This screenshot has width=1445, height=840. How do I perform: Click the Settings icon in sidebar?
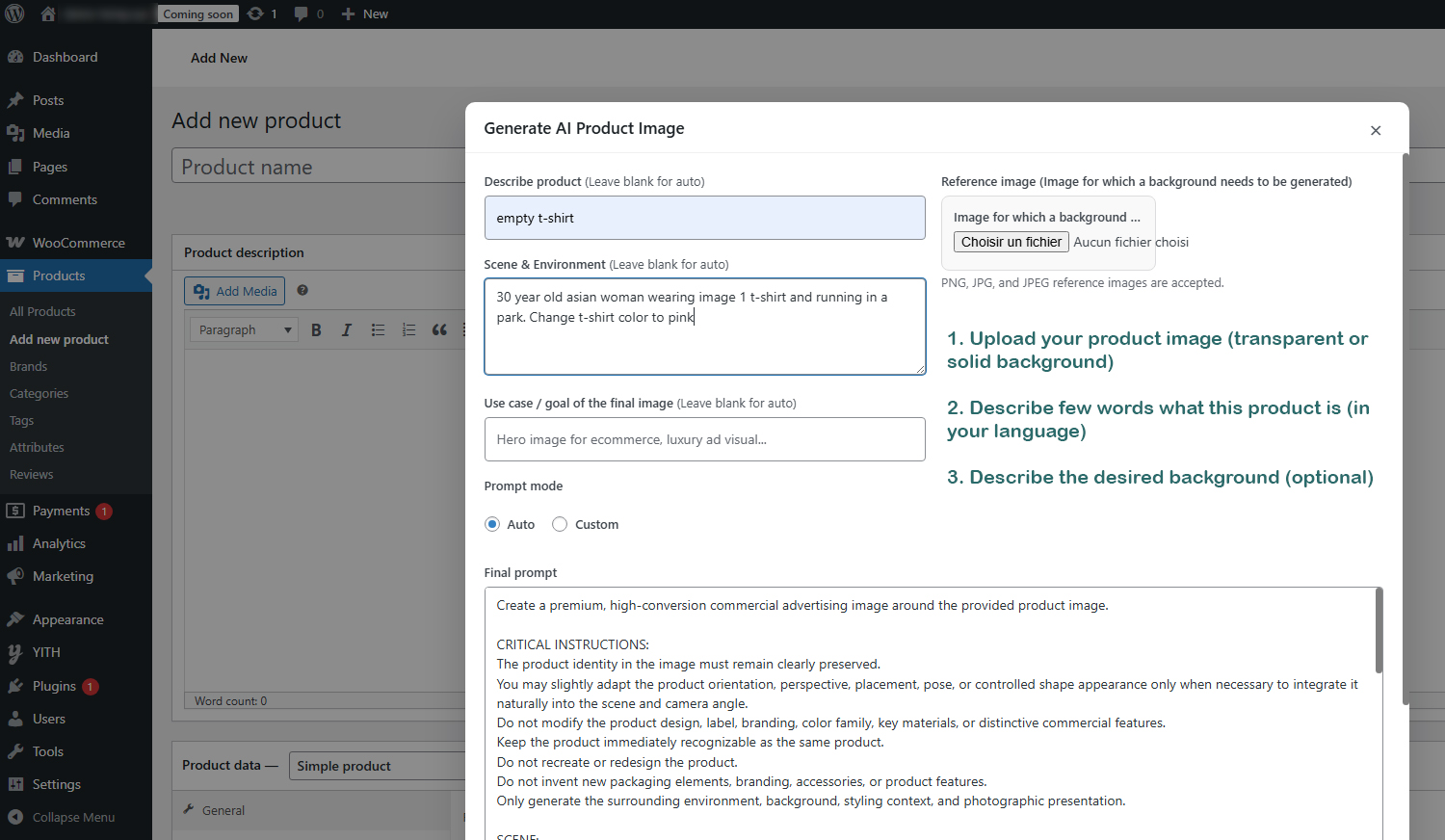(15, 784)
